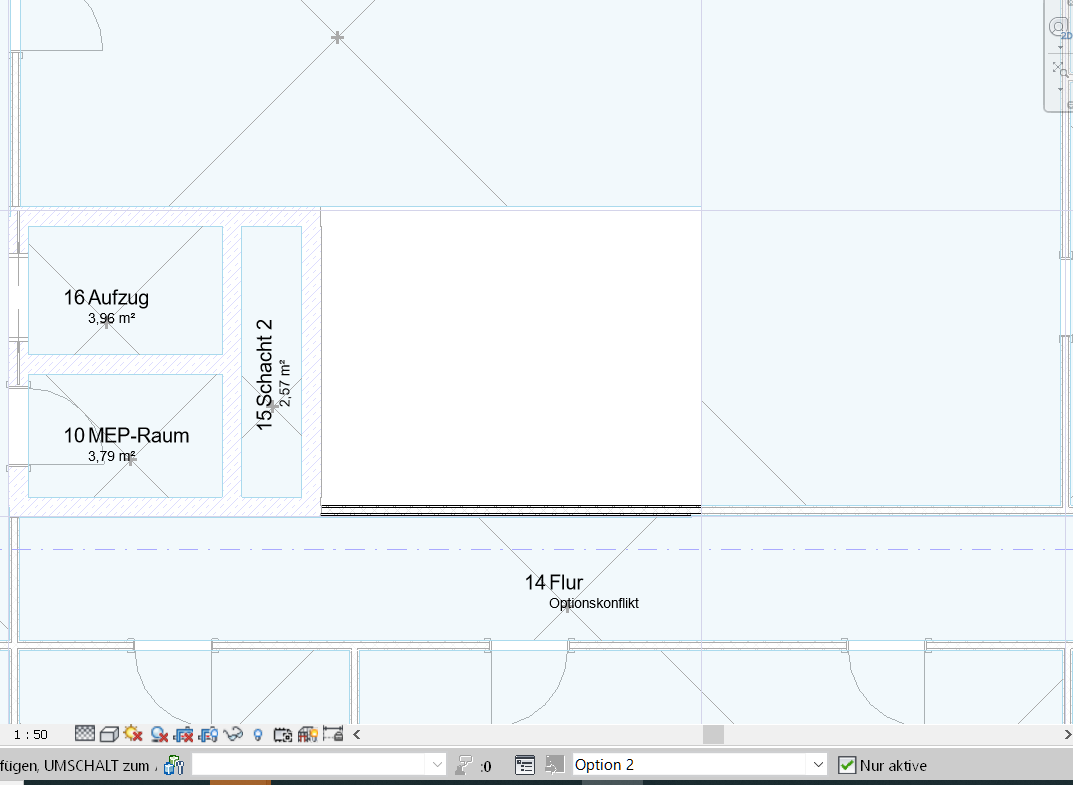Click the Temporary Hide/Isolate glasses icon
This screenshot has width=1073, height=785.
click(234, 734)
